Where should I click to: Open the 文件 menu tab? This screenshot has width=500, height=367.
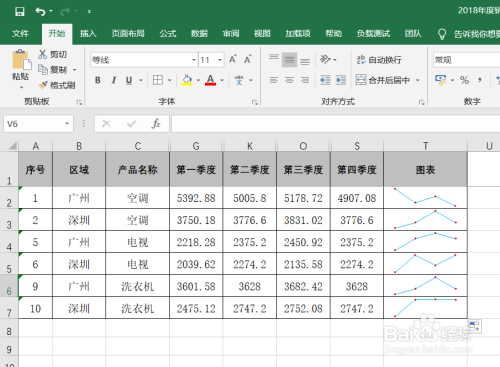click(20, 33)
